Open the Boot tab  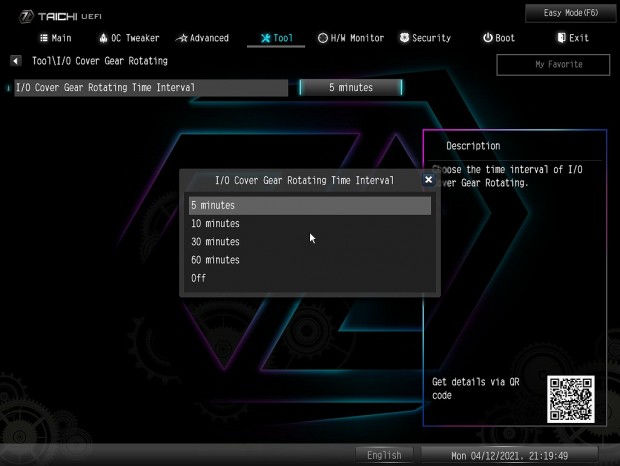499,38
